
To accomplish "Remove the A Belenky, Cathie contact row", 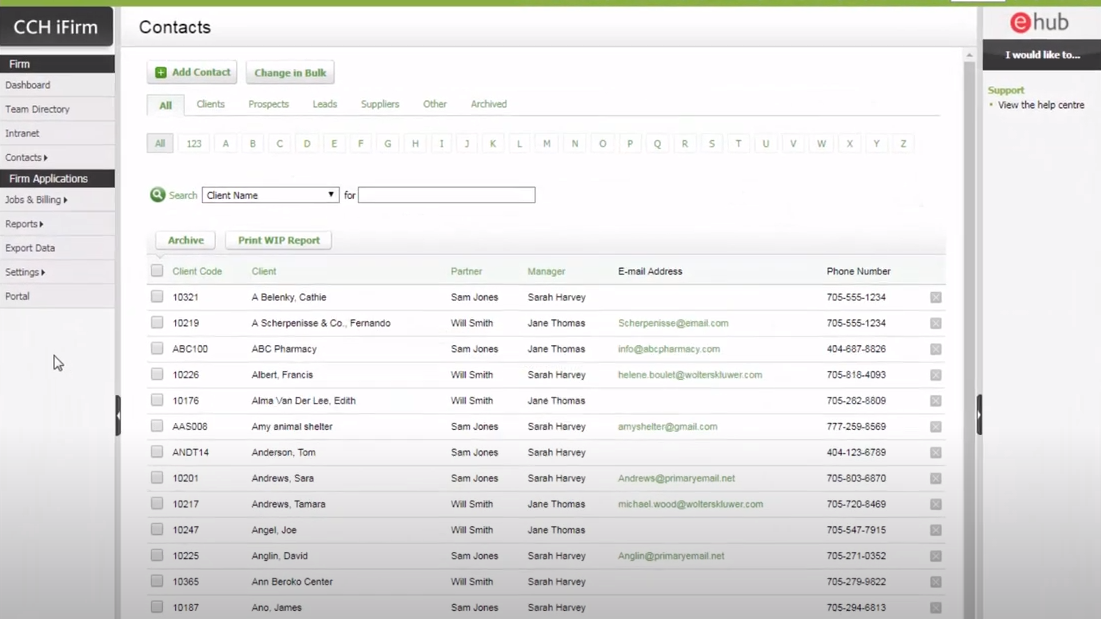I will point(934,296).
